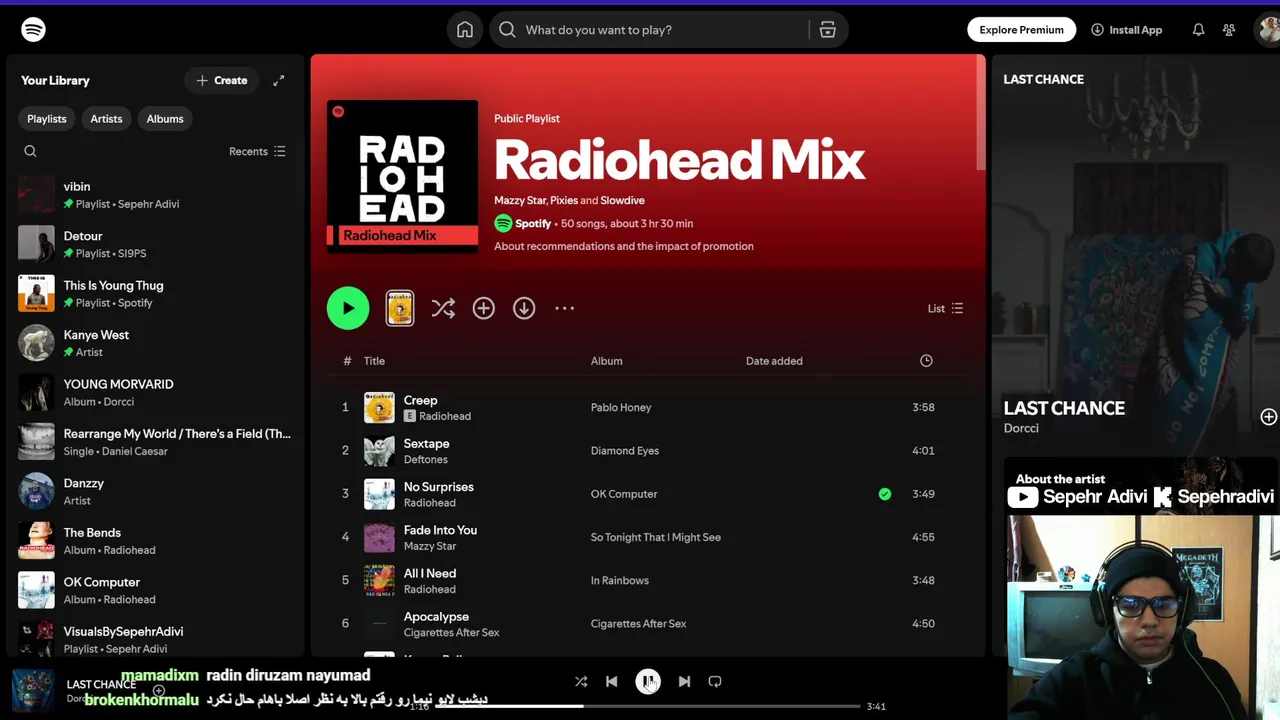Add LAST CHANCE to Liked Songs
The width and height of the screenshot is (1280, 720).
tap(1269, 417)
